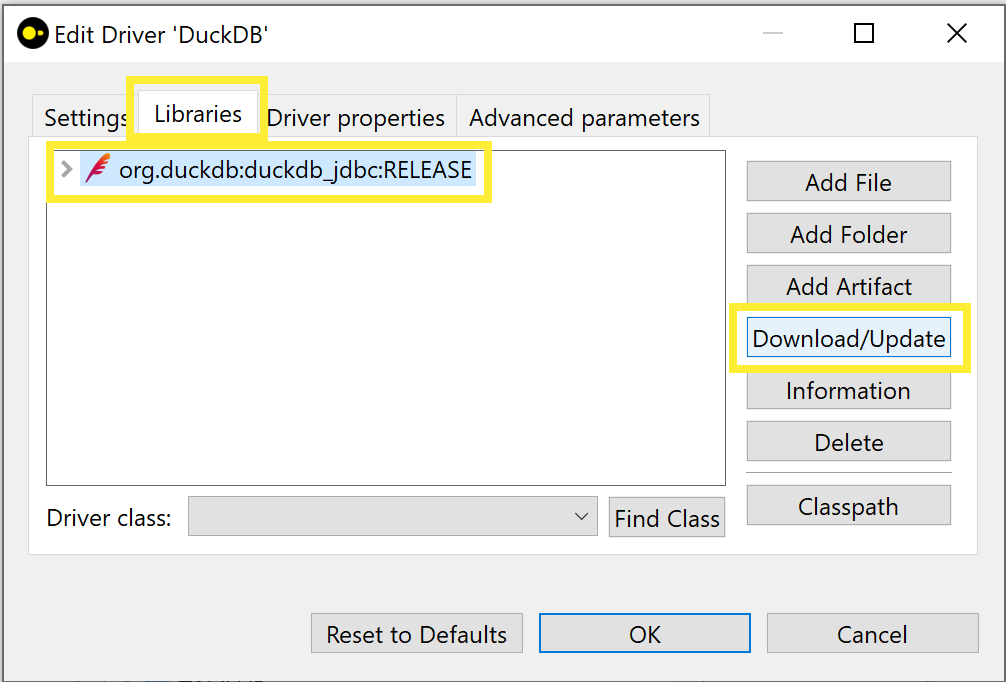The width and height of the screenshot is (1006, 682).
Task: Reset the driver to defaults
Action: click(416, 634)
